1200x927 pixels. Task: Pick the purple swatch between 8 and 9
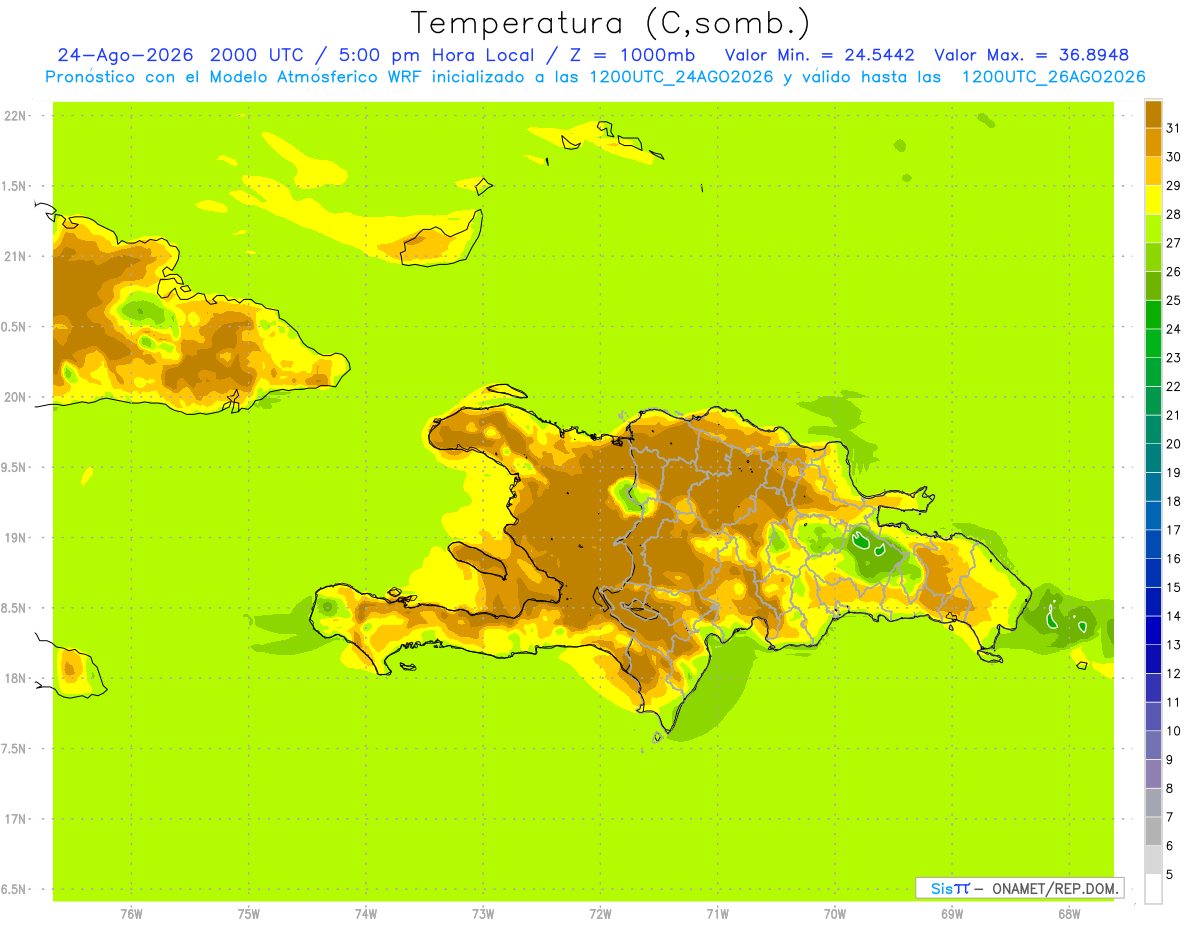(1153, 774)
